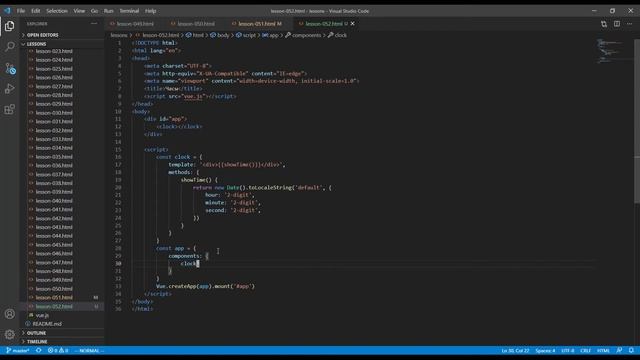
Task: Open the View menu
Action: 79,11
